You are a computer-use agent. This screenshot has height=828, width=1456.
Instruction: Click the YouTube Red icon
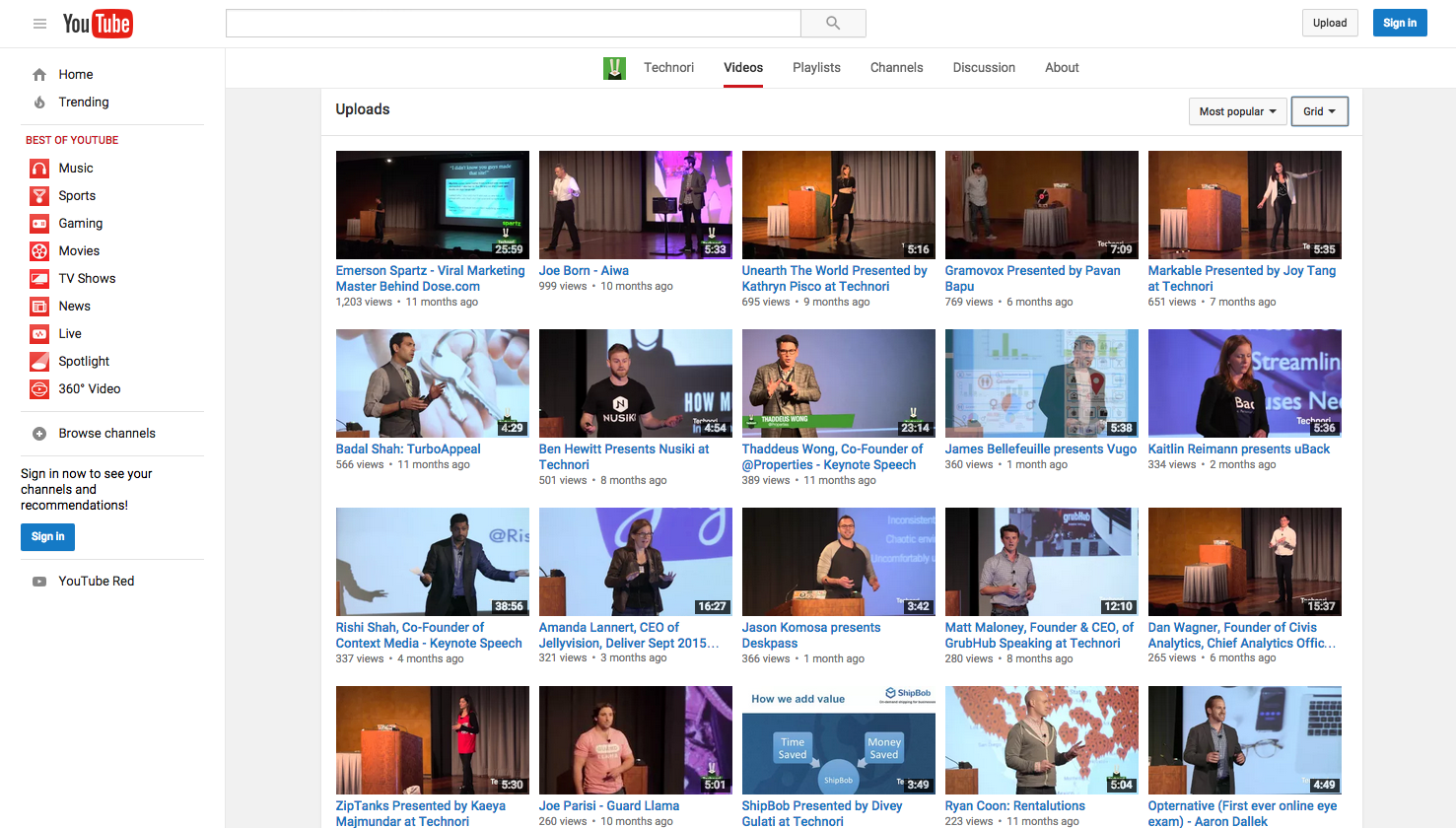(39, 582)
